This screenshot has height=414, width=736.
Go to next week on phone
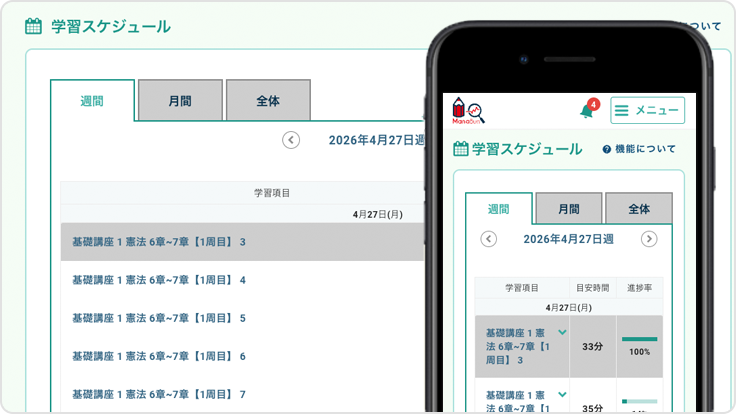click(649, 239)
